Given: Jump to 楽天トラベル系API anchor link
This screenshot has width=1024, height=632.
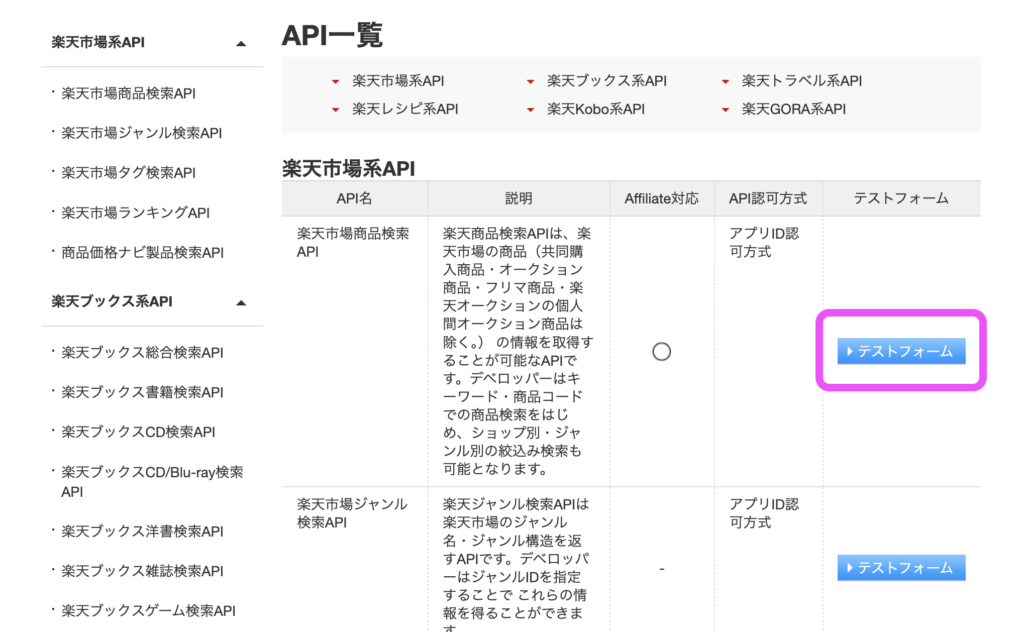Looking at the screenshot, I should point(801,81).
